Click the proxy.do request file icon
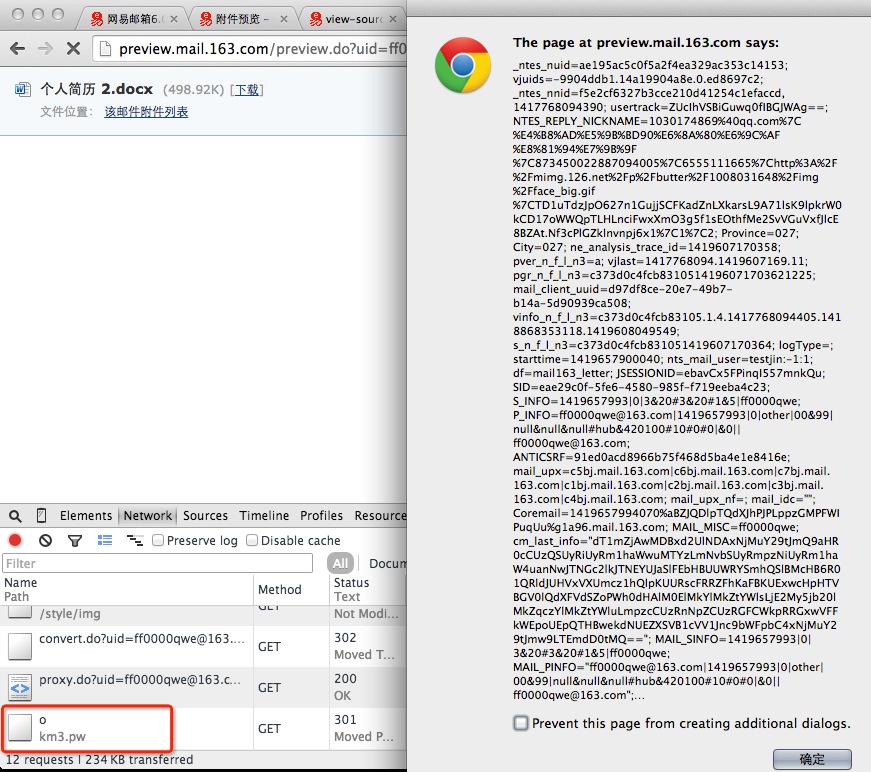 20,688
